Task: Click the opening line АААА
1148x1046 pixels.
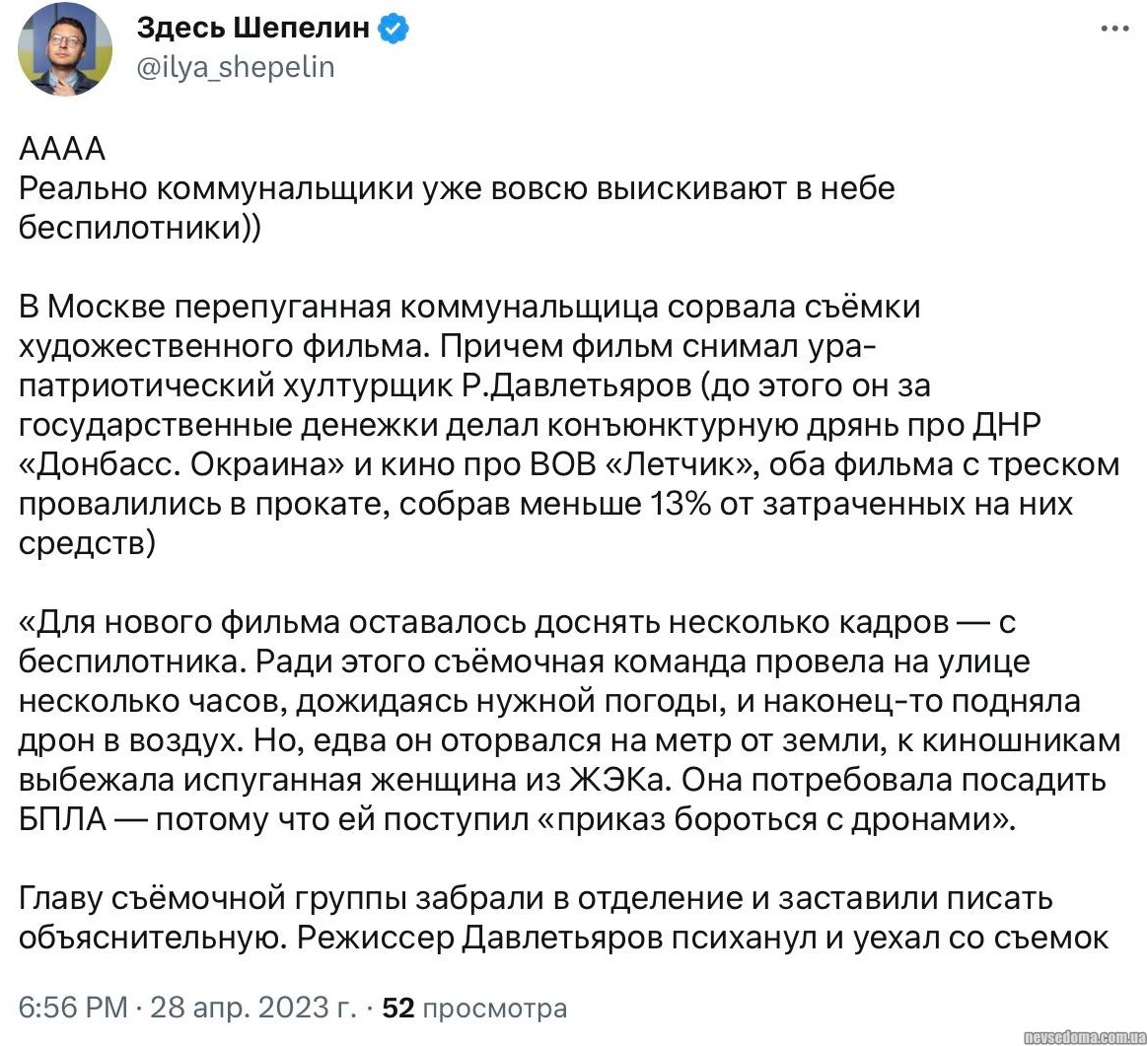Action: (x=62, y=151)
